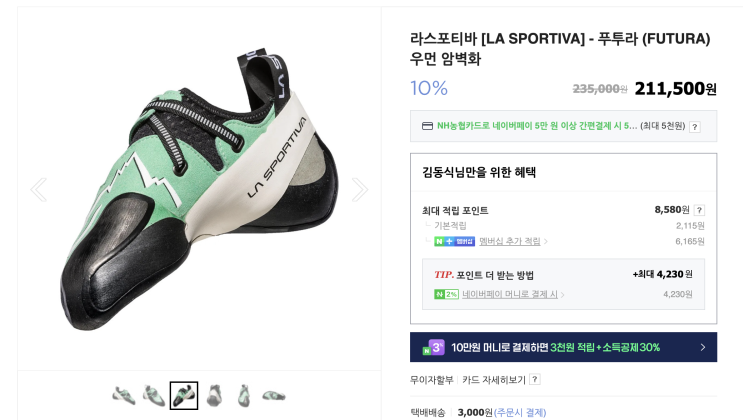743x420 pixels.
Task: Open the help icon next to 카드 자세히보기
Action: point(535,380)
